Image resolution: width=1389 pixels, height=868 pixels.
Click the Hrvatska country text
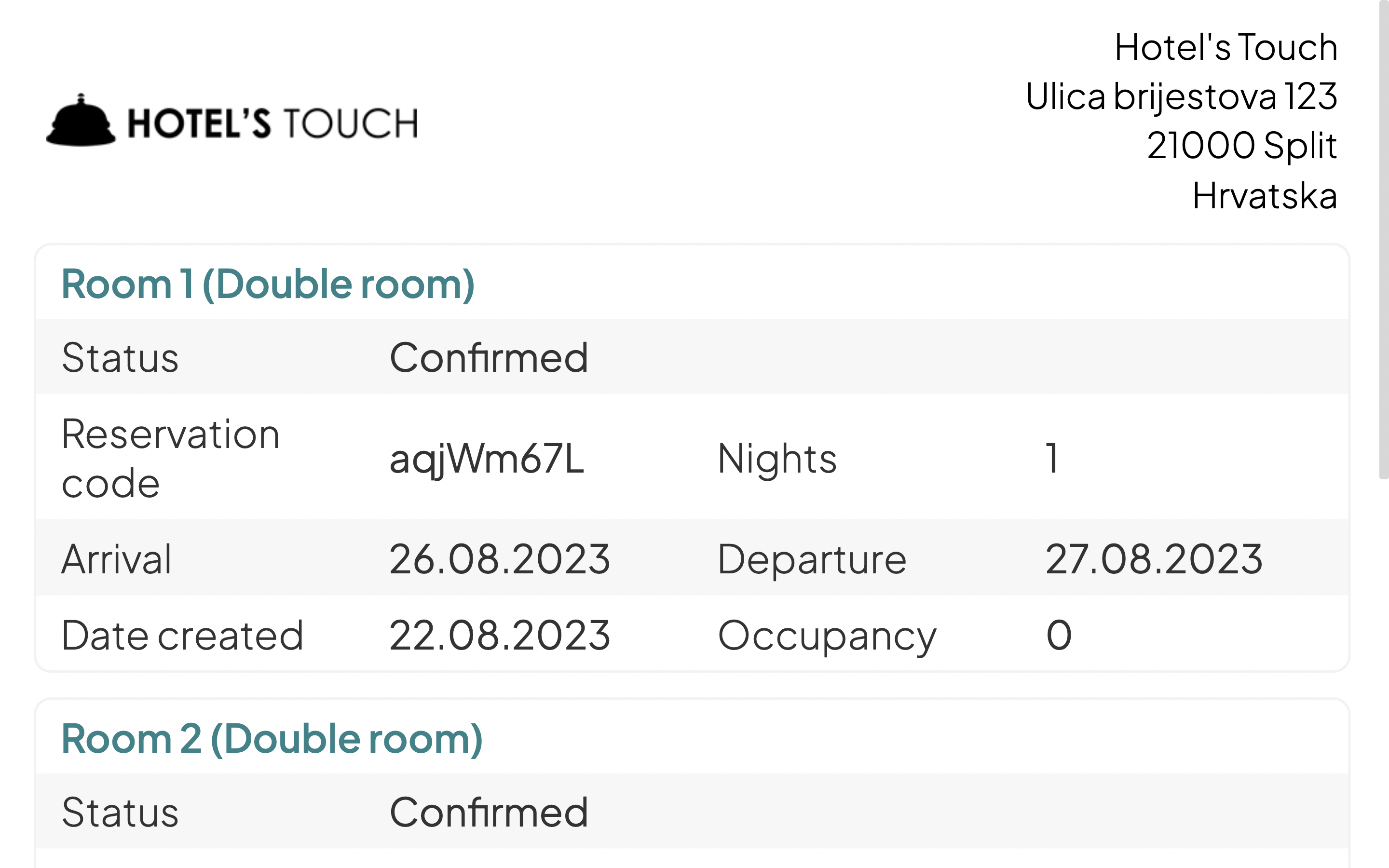1265,196
